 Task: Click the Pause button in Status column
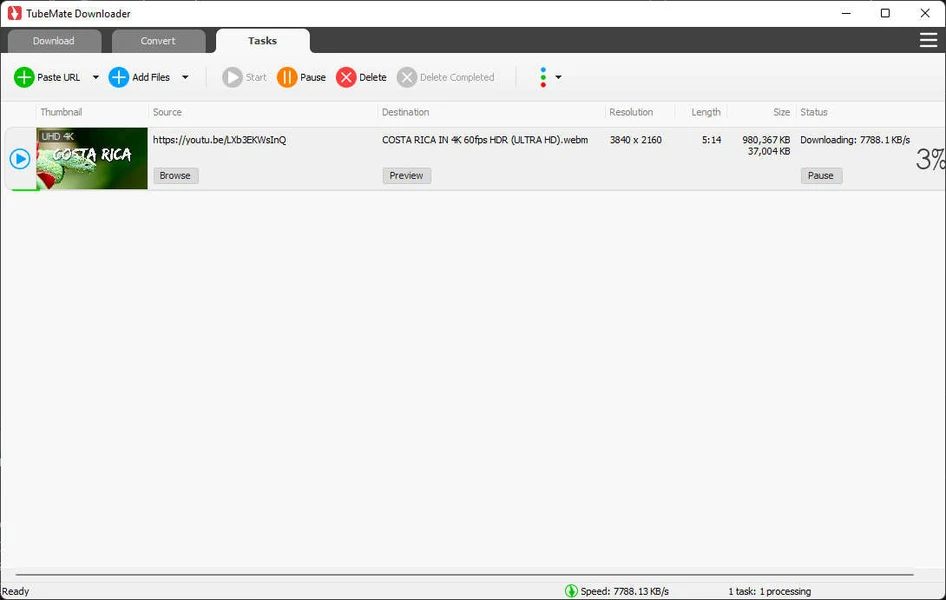[x=821, y=175]
